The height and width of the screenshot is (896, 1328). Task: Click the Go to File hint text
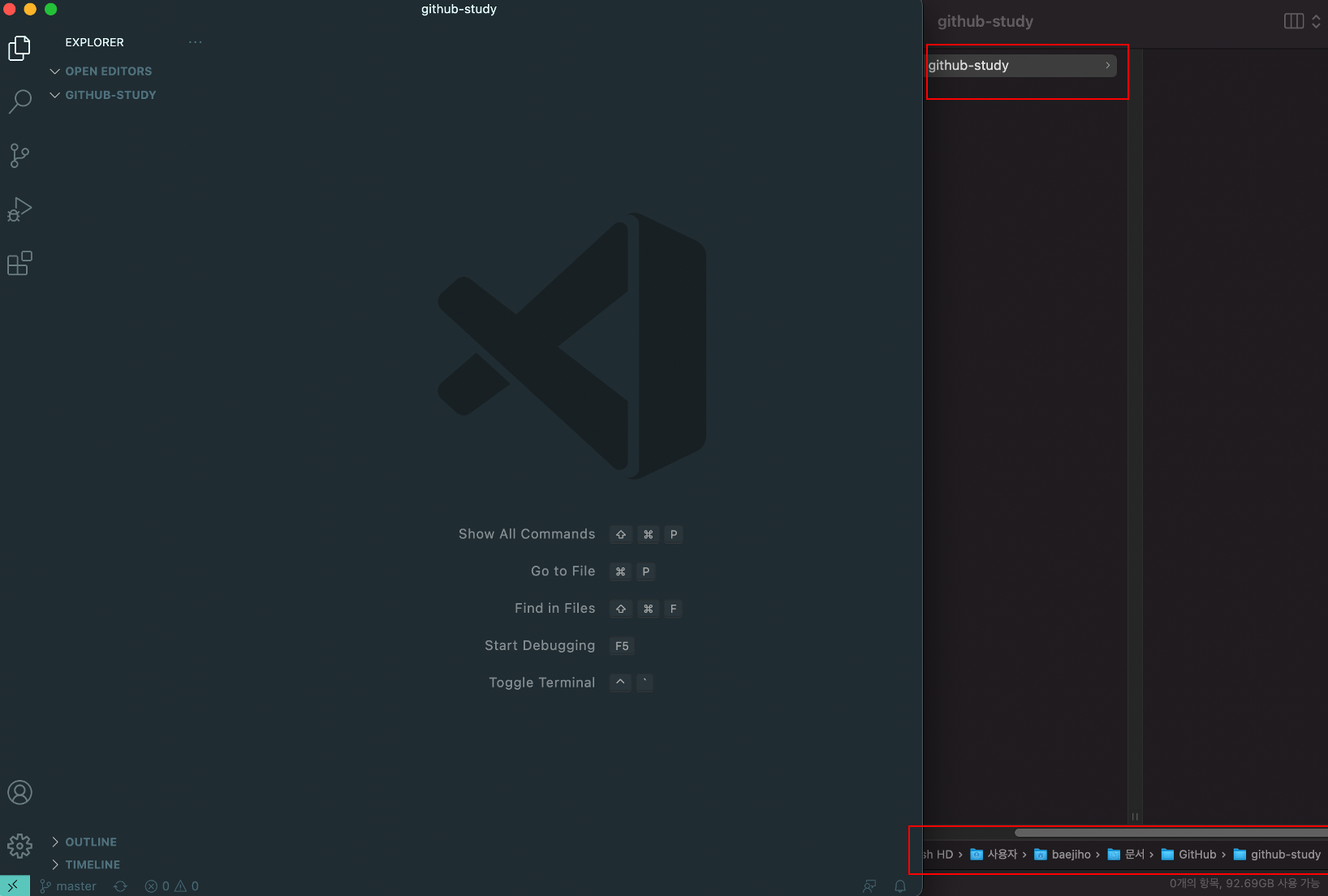coord(563,571)
